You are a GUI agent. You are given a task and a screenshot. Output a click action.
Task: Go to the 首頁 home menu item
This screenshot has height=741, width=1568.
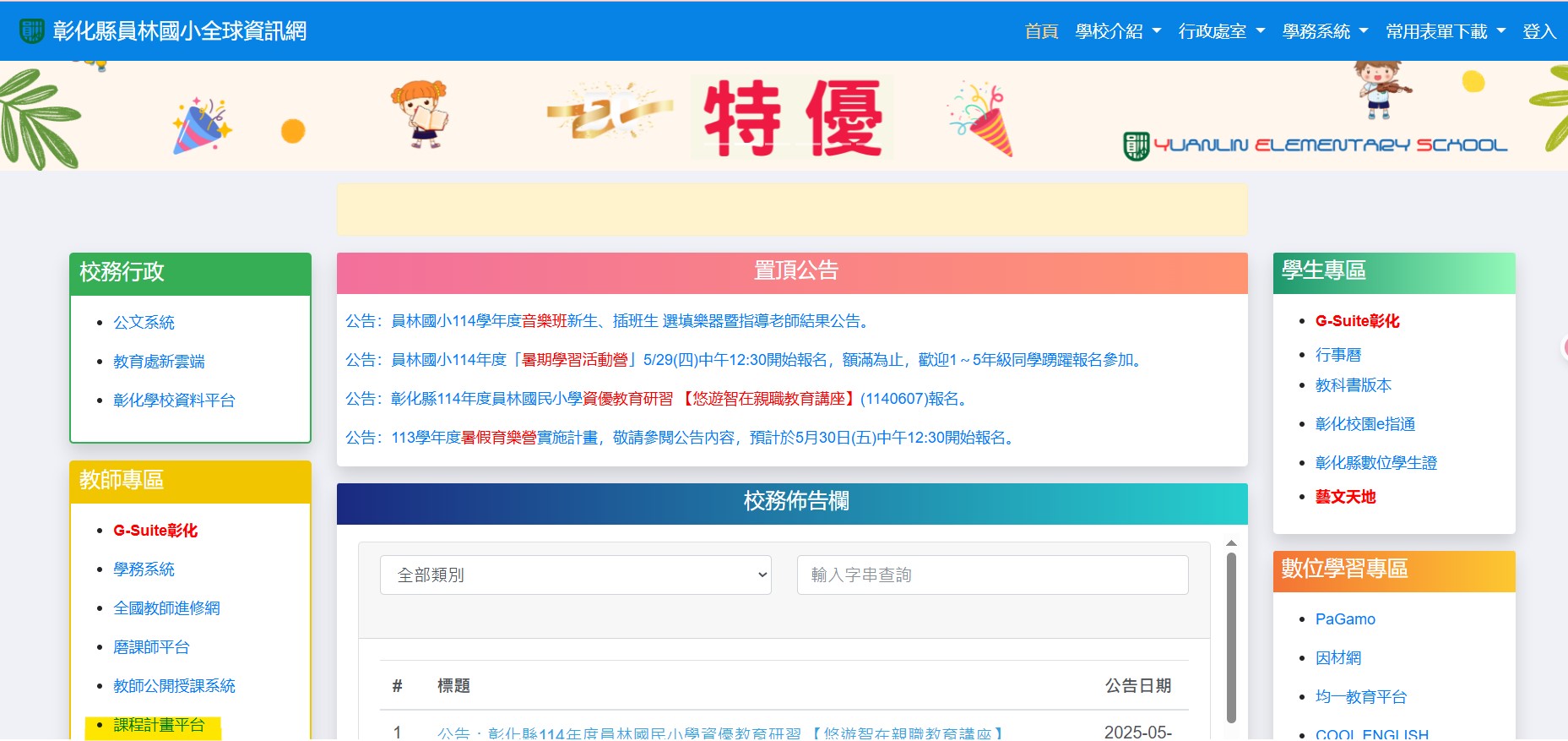pyautogui.click(x=1041, y=32)
